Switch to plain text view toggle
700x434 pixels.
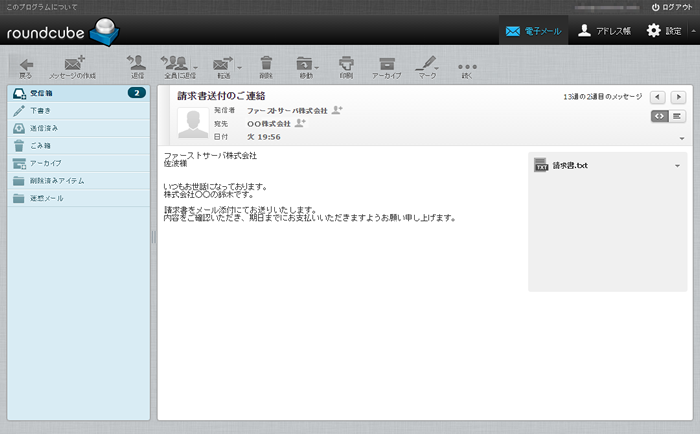tap(678, 116)
